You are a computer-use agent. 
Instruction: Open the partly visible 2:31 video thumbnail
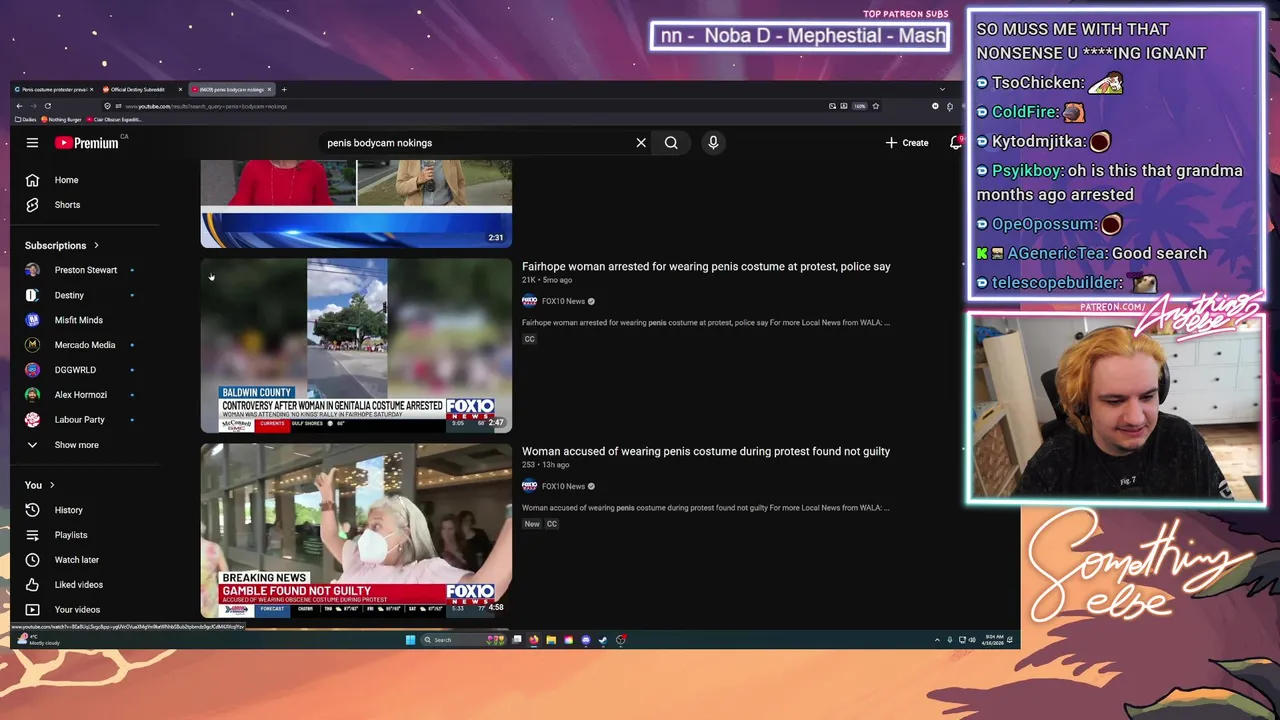pos(356,203)
